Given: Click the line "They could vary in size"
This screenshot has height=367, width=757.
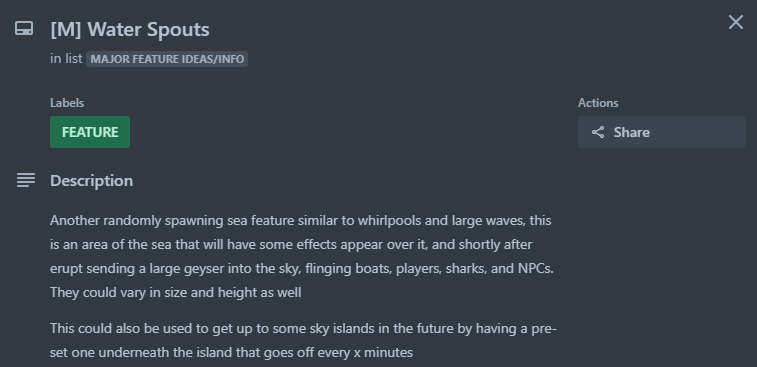Looking at the screenshot, I should point(176,293).
